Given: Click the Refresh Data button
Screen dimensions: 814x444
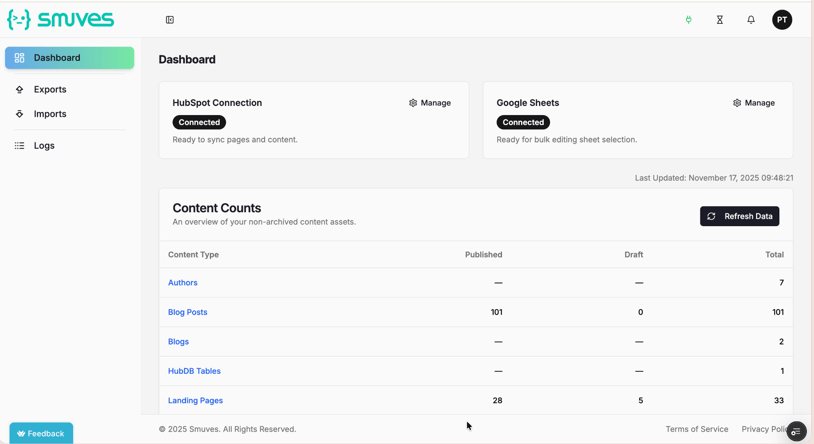Looking at the screenshot, I should pos(739,216).
